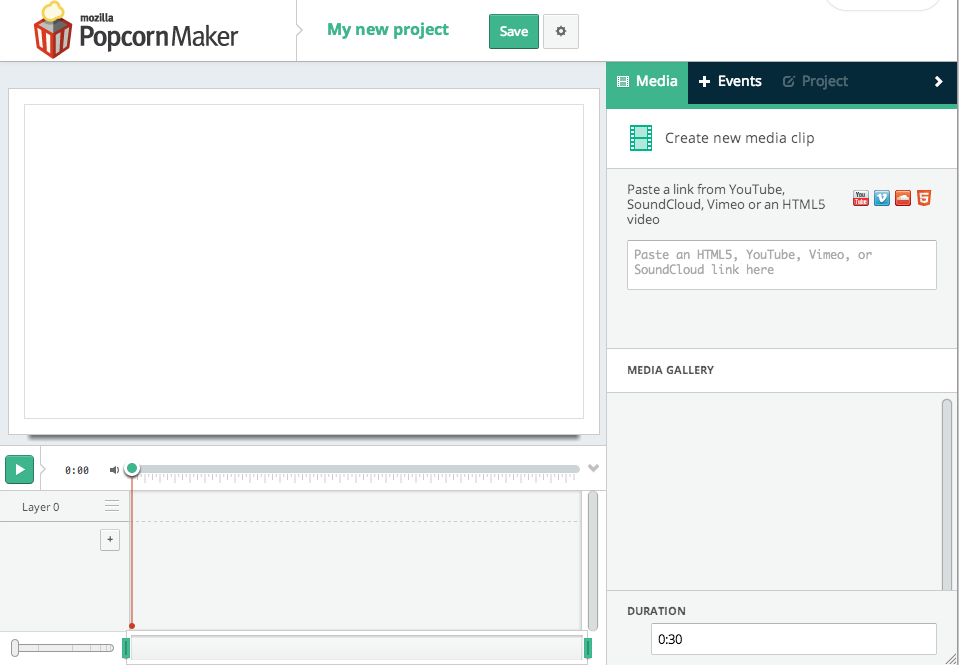Open project settings gear icon
The width and height of the screenshot is (959, 665).
click(560, 31)
